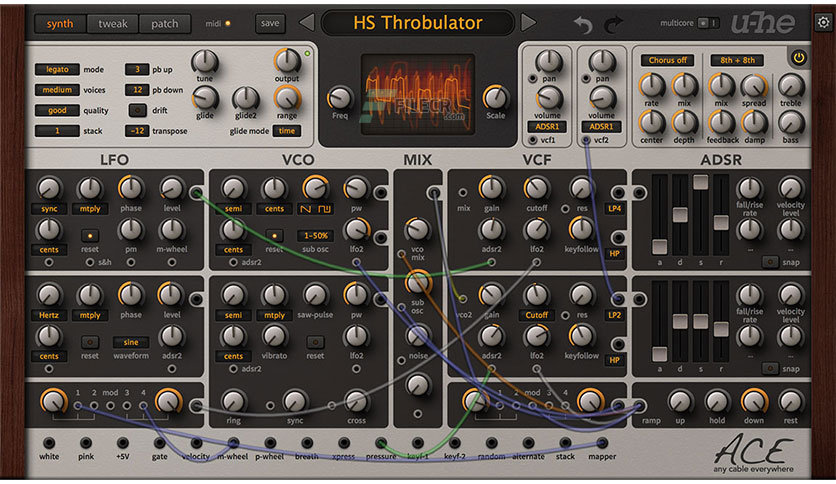Viewport: 836px width, 484px height.
Task: Open the glide mode time selector
Action: (x=287, y=131)
